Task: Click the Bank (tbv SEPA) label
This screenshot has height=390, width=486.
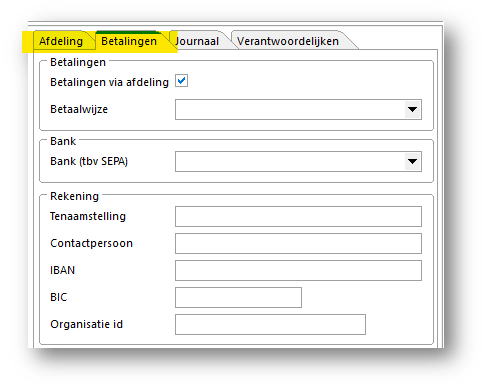Action: tap(89, 161)
